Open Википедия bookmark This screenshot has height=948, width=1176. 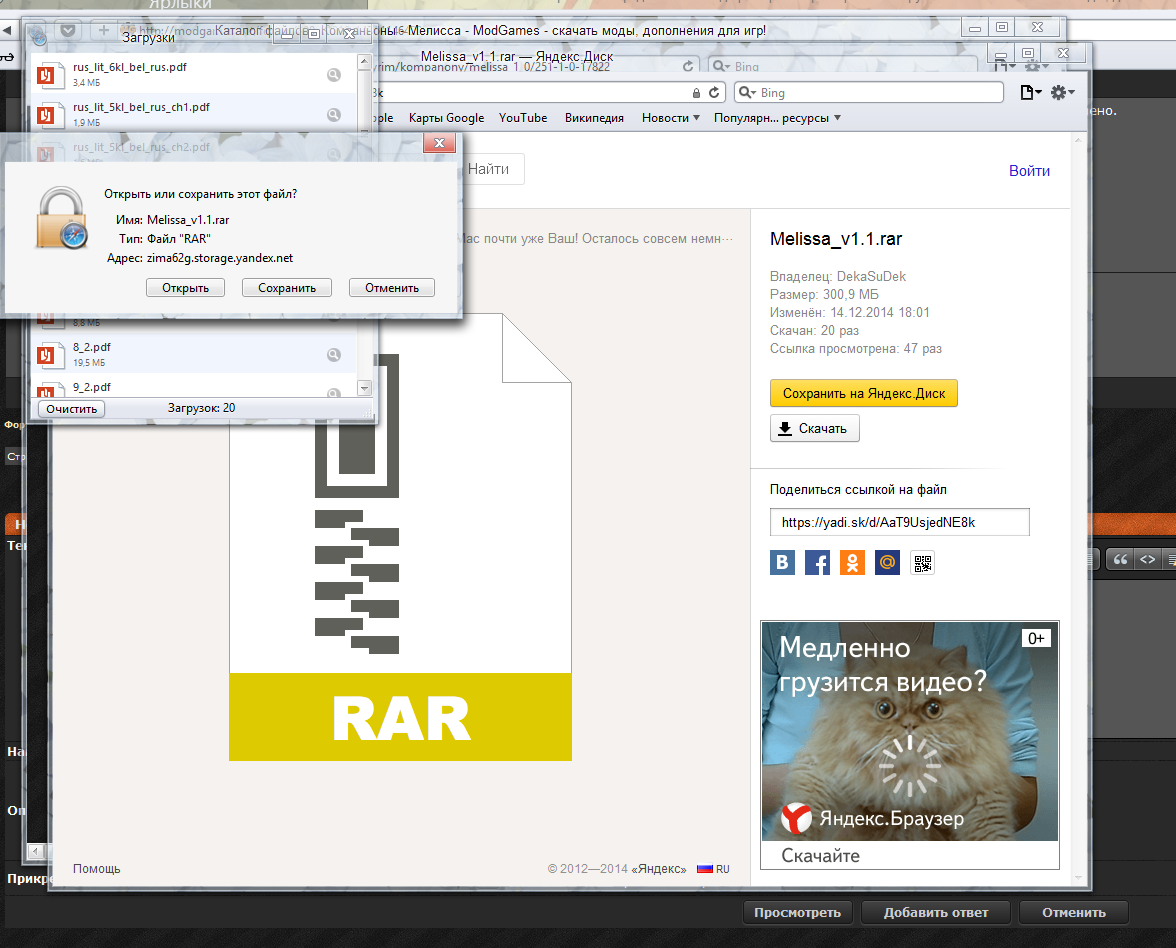point(594,118)
